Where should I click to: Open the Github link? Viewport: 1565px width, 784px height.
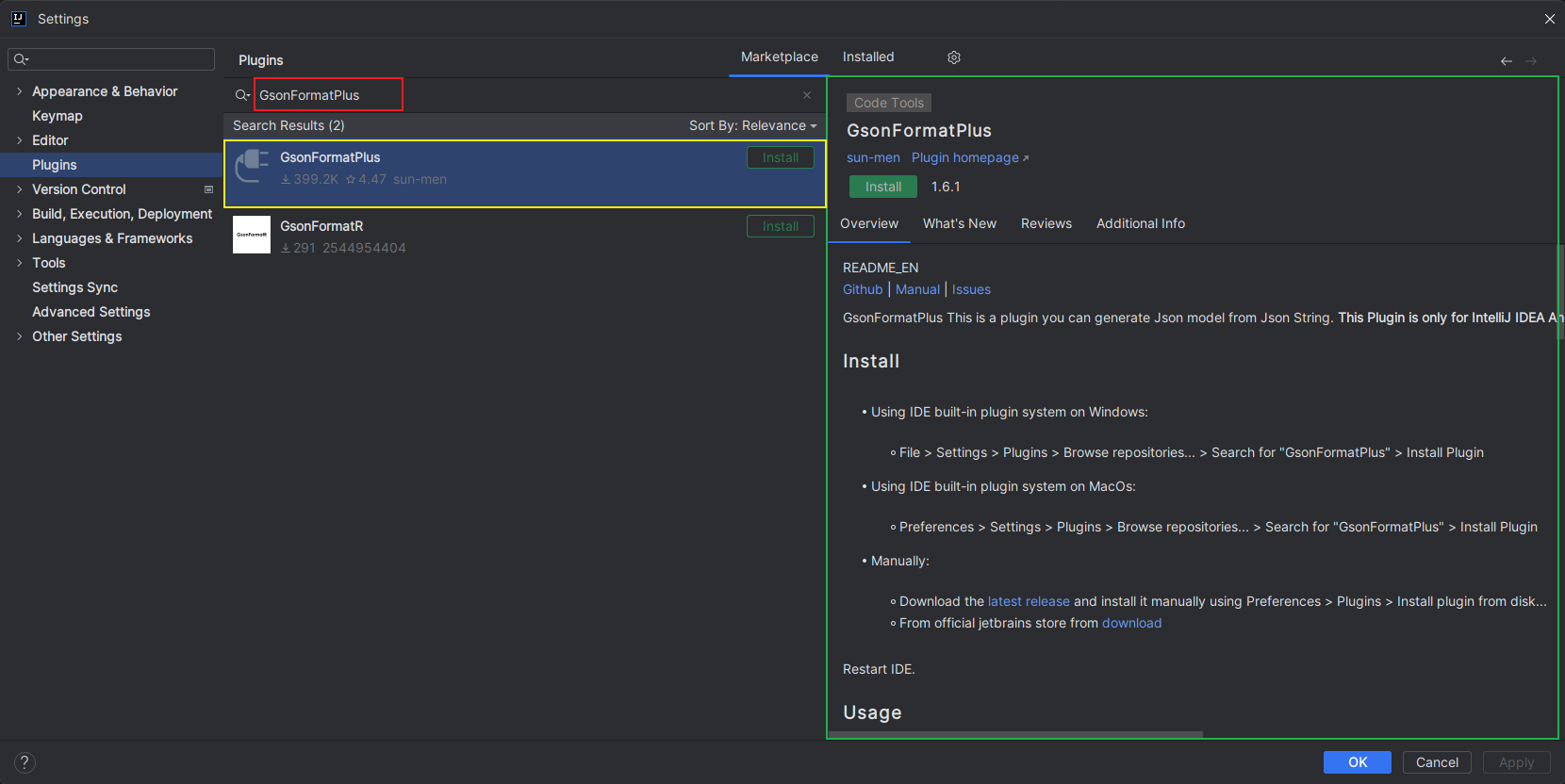[x=863, y=289]
